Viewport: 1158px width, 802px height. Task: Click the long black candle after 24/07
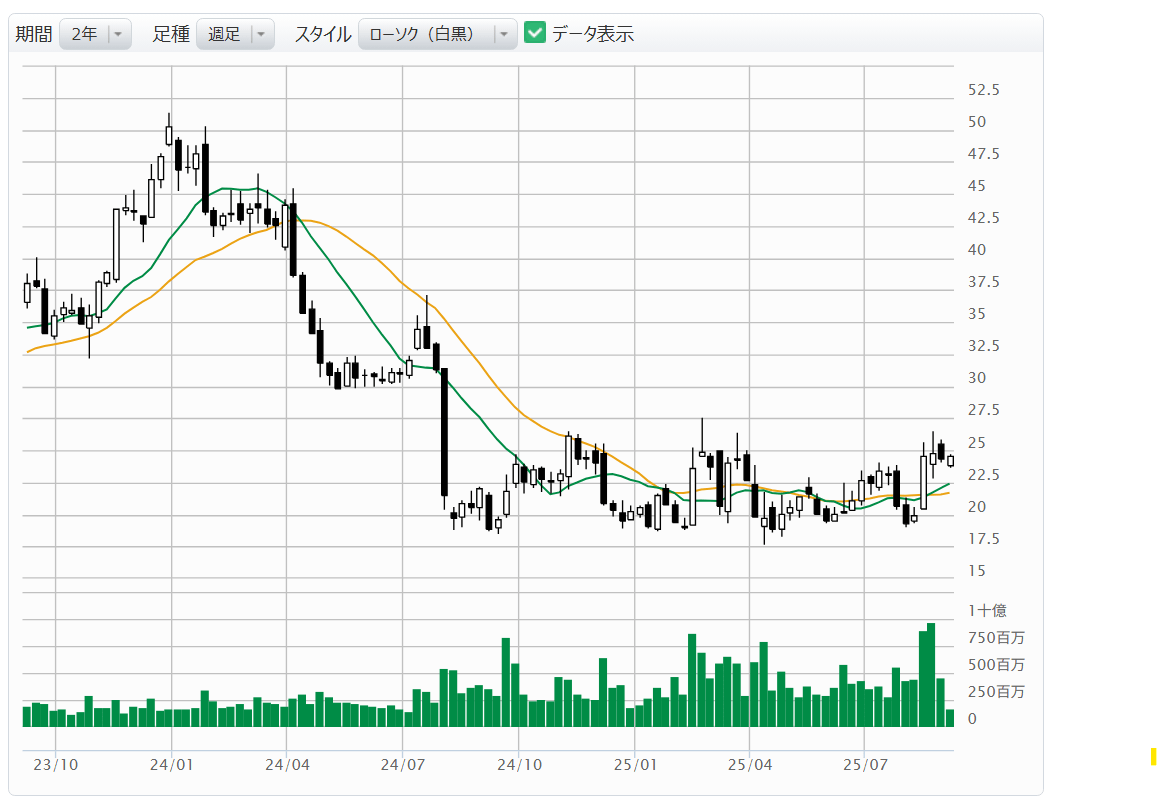point(444,432)
